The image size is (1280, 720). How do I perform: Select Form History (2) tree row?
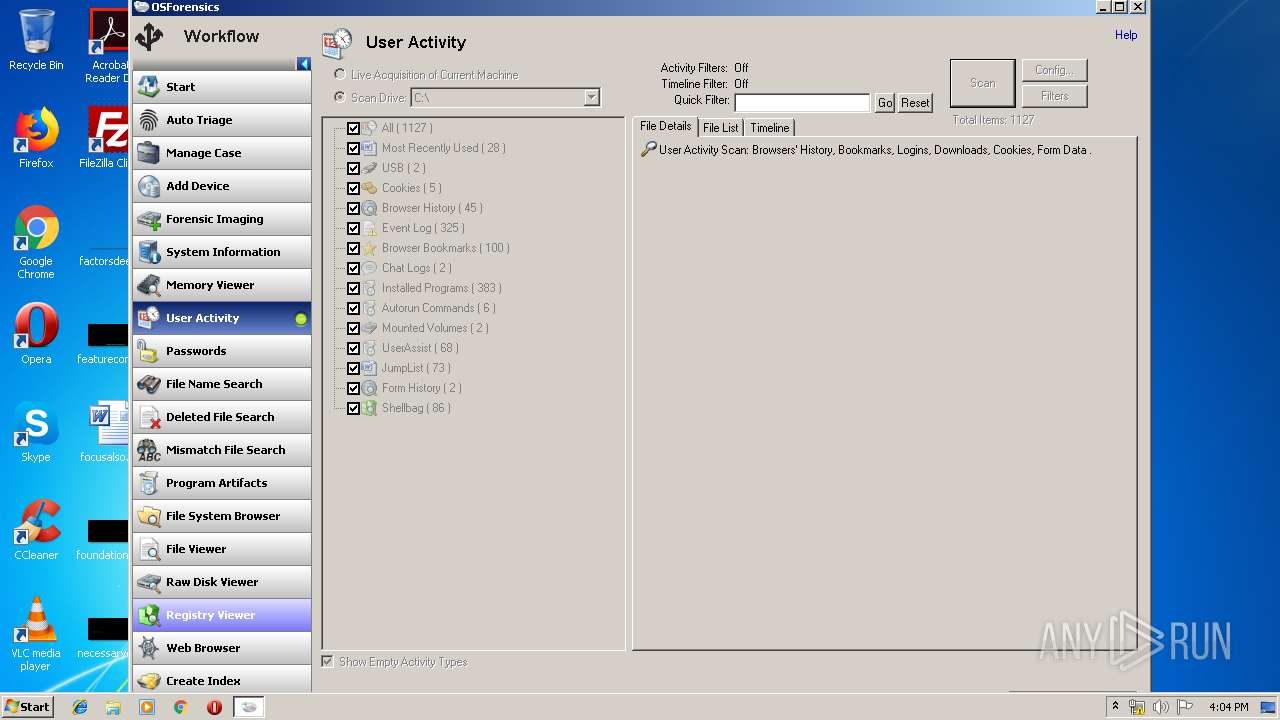422,388
